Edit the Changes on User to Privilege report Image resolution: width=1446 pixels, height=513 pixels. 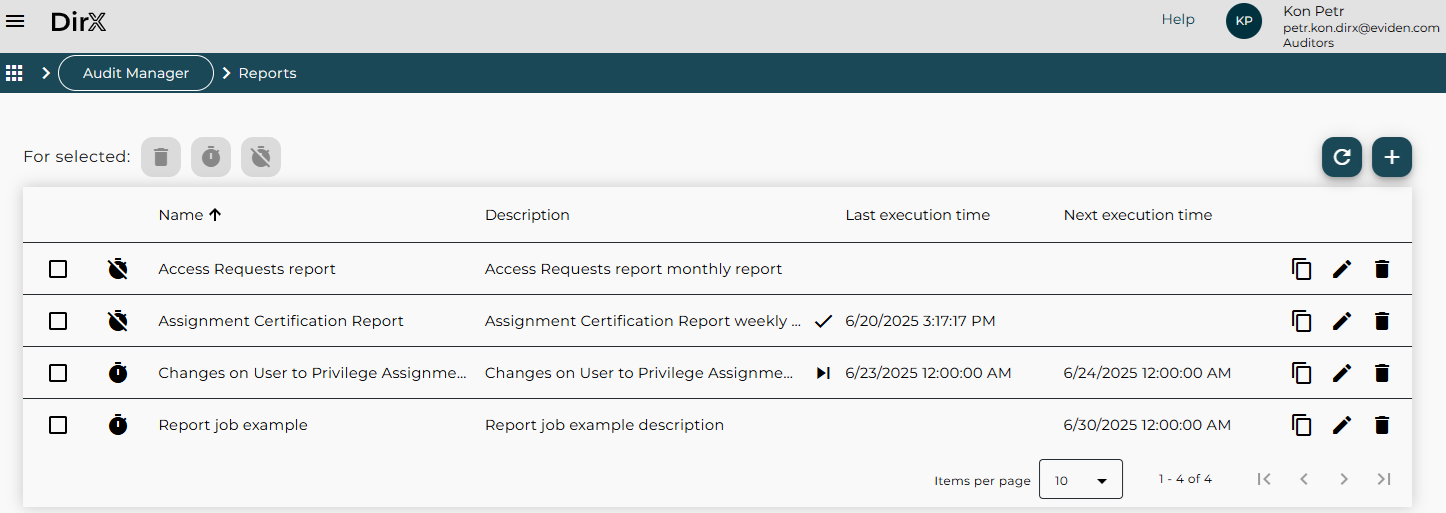point(1341,373)
